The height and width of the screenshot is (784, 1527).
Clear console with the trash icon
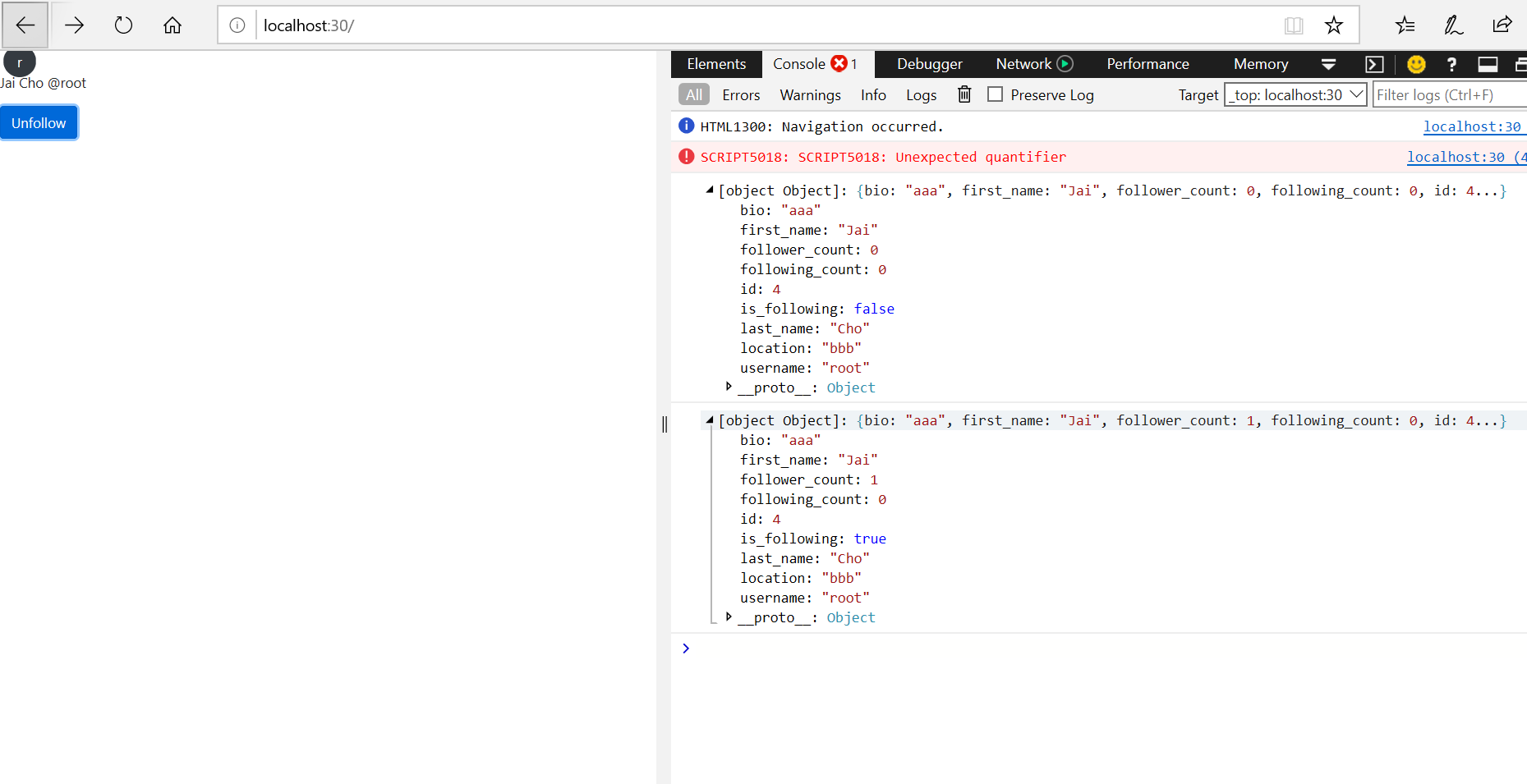click(964, 94)
